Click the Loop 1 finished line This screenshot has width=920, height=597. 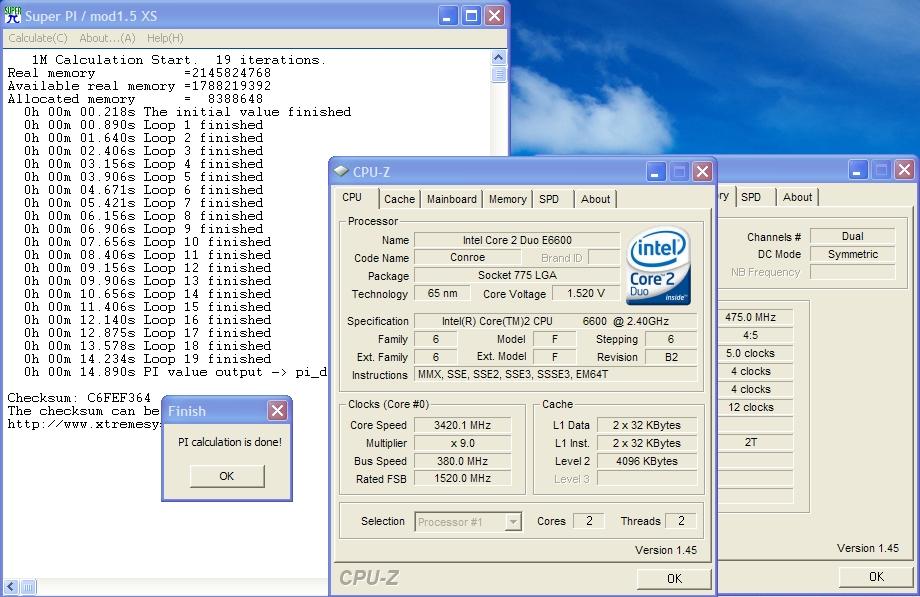143,125
